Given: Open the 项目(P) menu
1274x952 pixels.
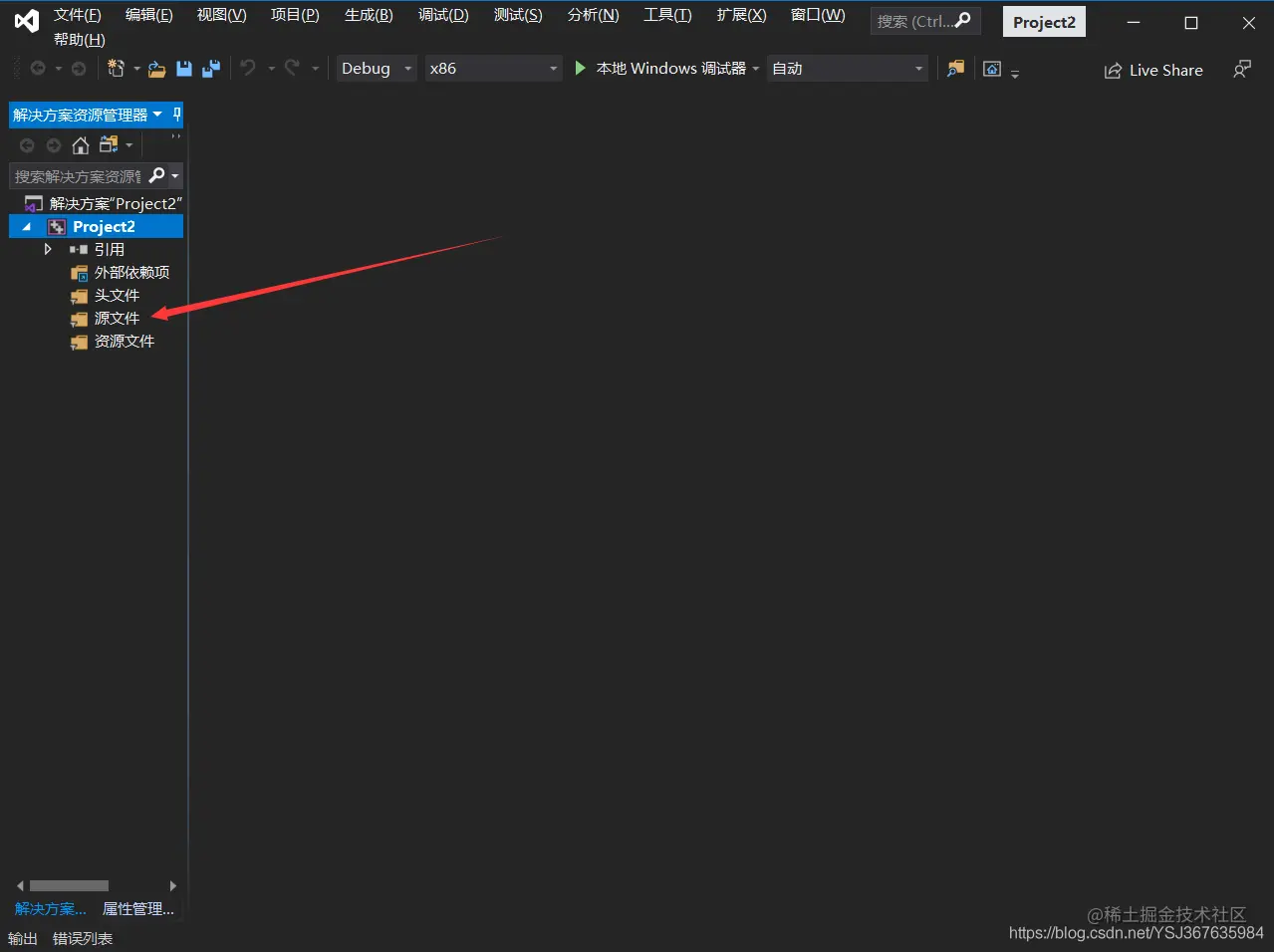Looking at the screenshot, I should click(295, 15).
